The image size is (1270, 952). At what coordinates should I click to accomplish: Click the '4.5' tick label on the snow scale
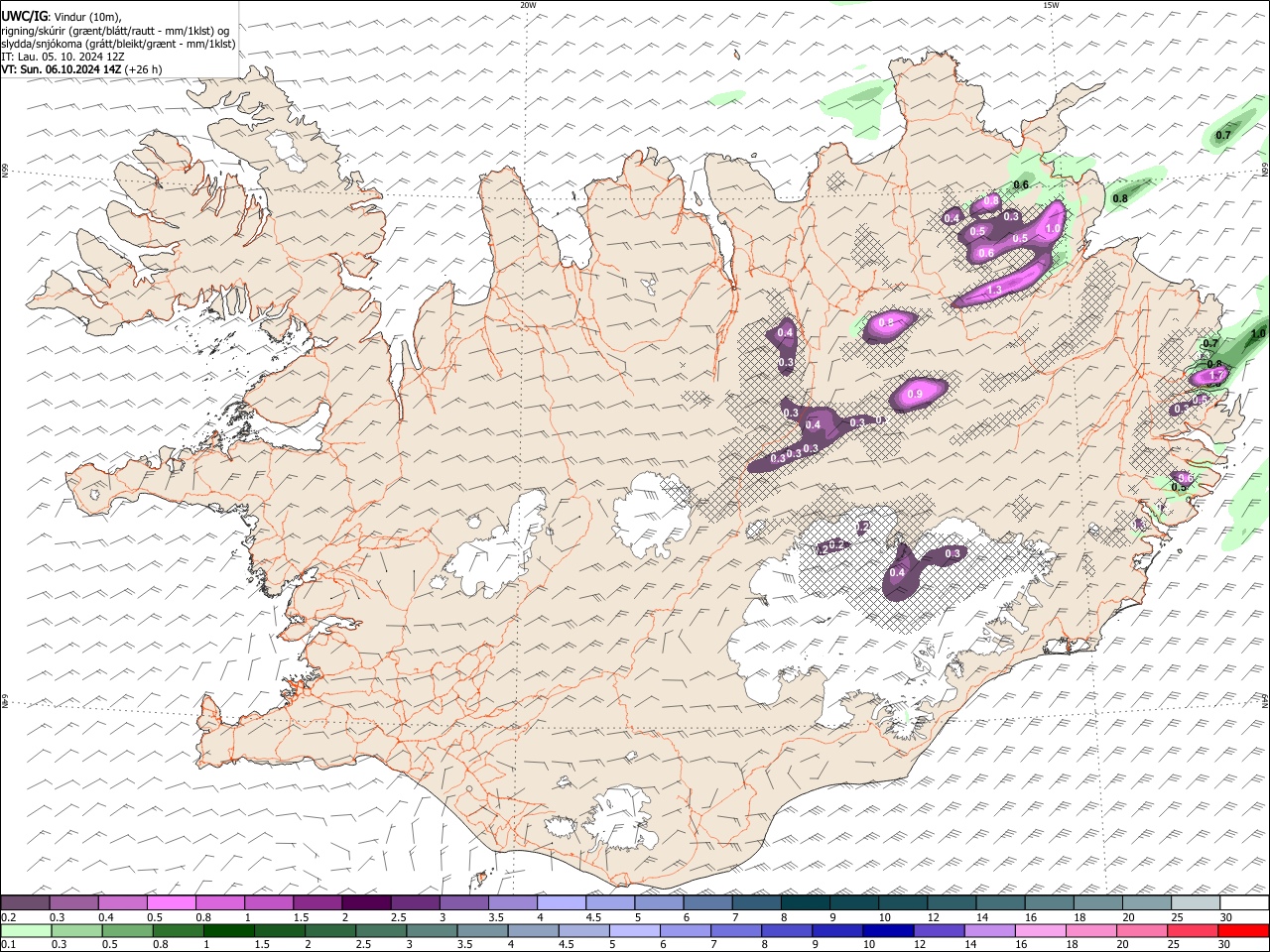(594, 918)
